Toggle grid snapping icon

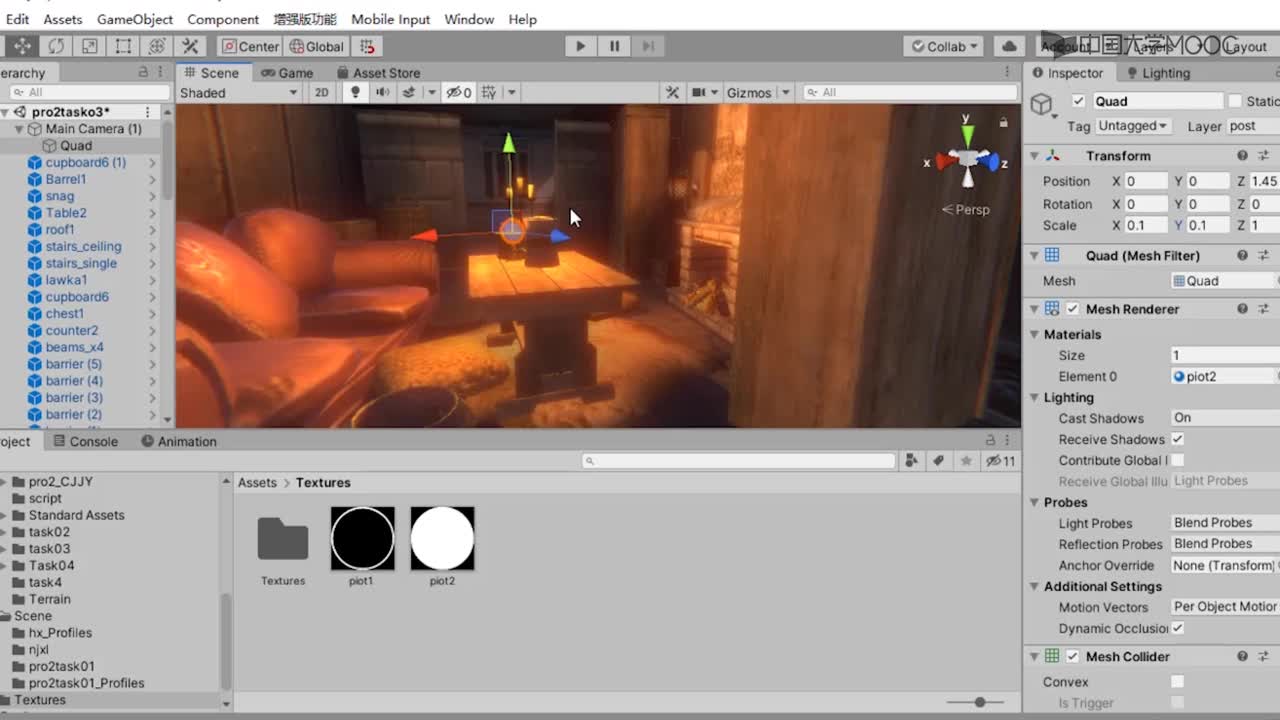(x=368, y=46)
